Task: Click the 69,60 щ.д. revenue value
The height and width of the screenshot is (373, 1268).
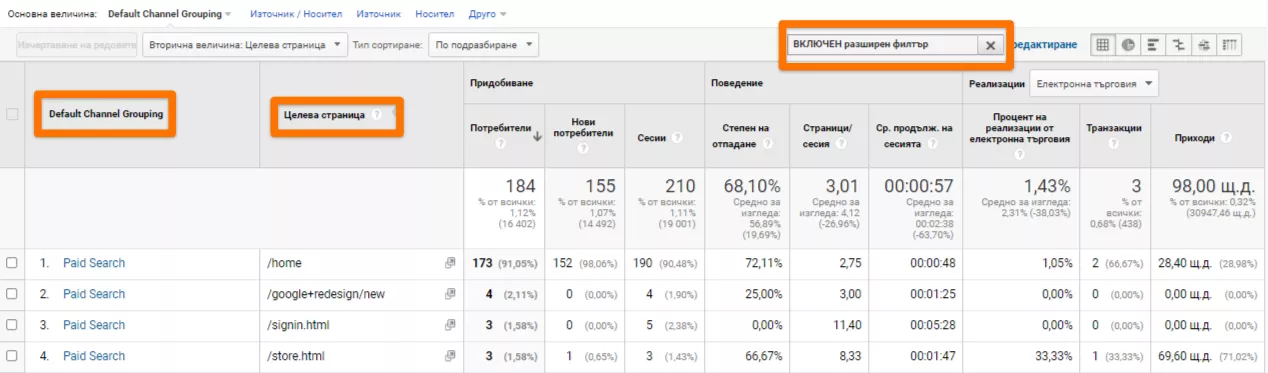Action: coord(1183,356)
